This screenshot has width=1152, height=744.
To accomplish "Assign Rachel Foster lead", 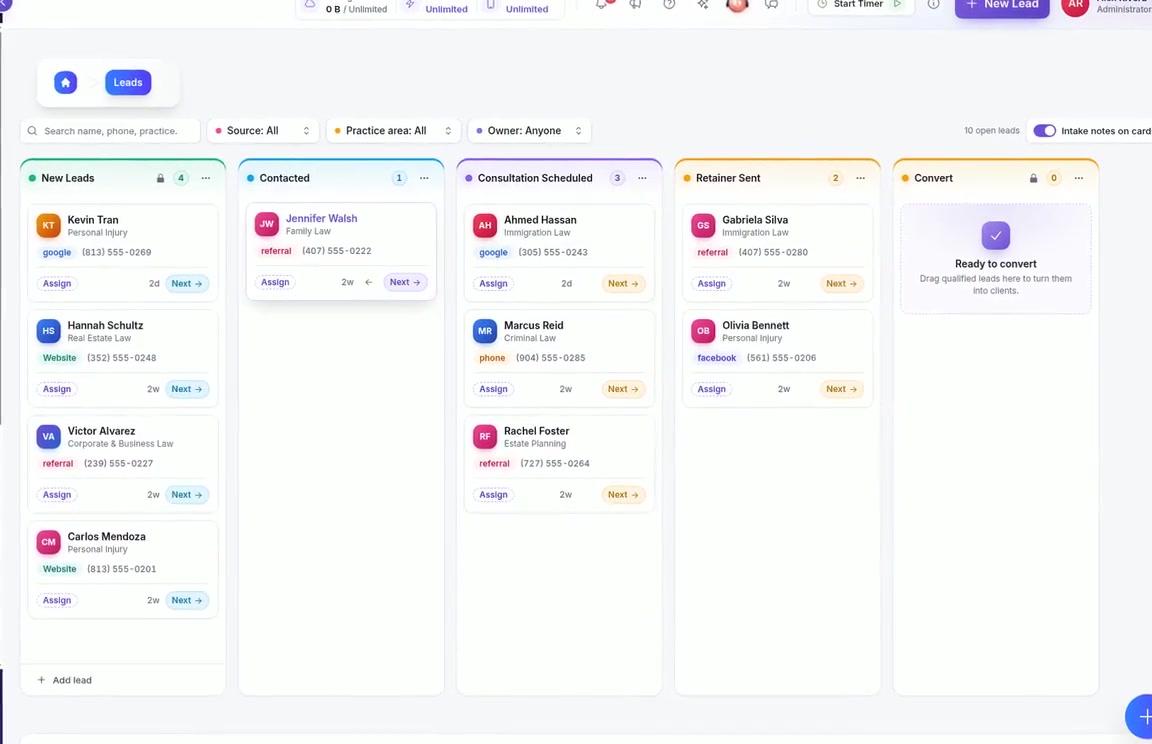I will 493,495.
